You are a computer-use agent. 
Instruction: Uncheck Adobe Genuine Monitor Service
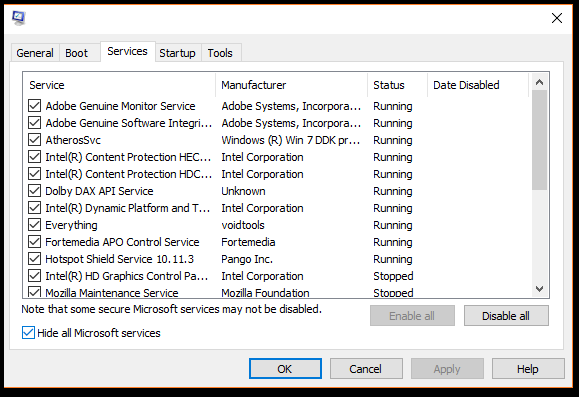pos(35,106)
